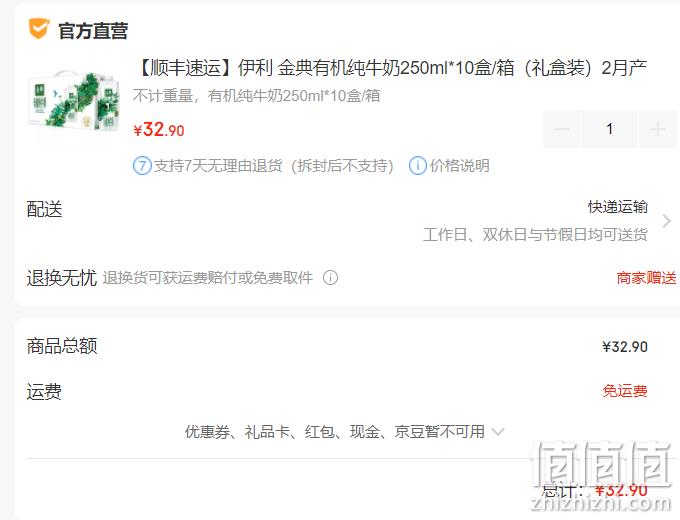Viewport: 680px width, 520px height.
Task: Open the 官方直营 store label
Action: pyautogui.click(x=93, y=31)
